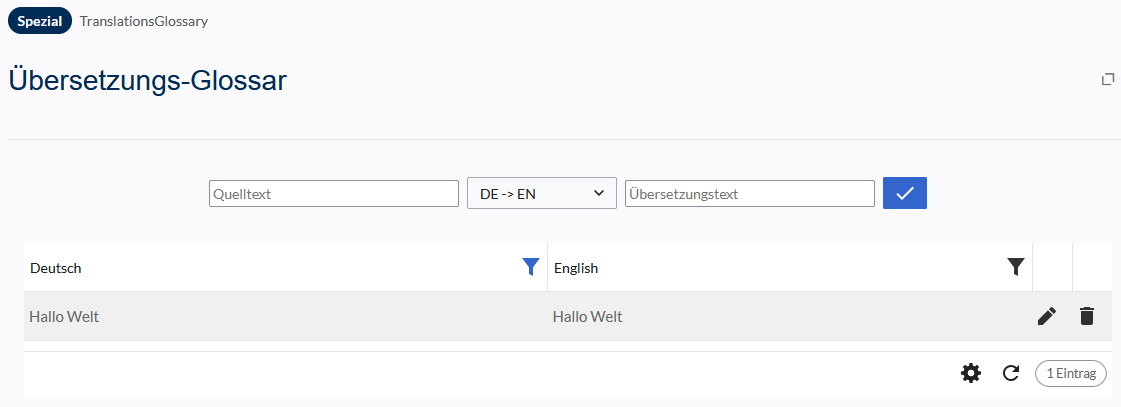
Task: Click the Übersetzungs-Glossar page heading
Action: tap(148, 81)
